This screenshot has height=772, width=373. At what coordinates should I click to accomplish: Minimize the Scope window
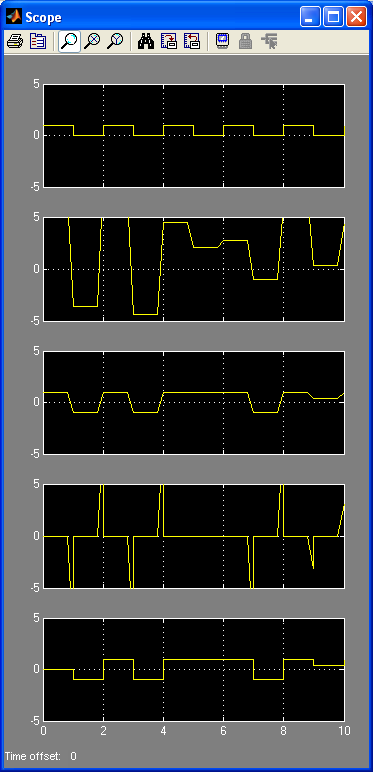311,17
